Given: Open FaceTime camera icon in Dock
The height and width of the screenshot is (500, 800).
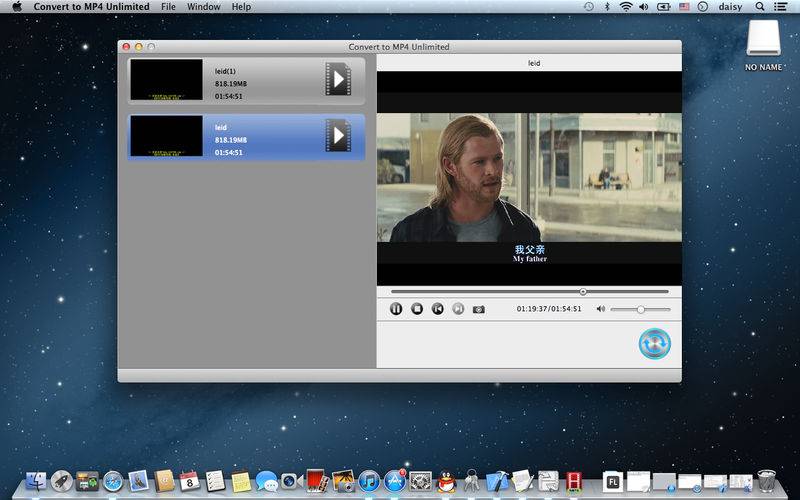Looking at the screenshot, I should coord(291,481).
